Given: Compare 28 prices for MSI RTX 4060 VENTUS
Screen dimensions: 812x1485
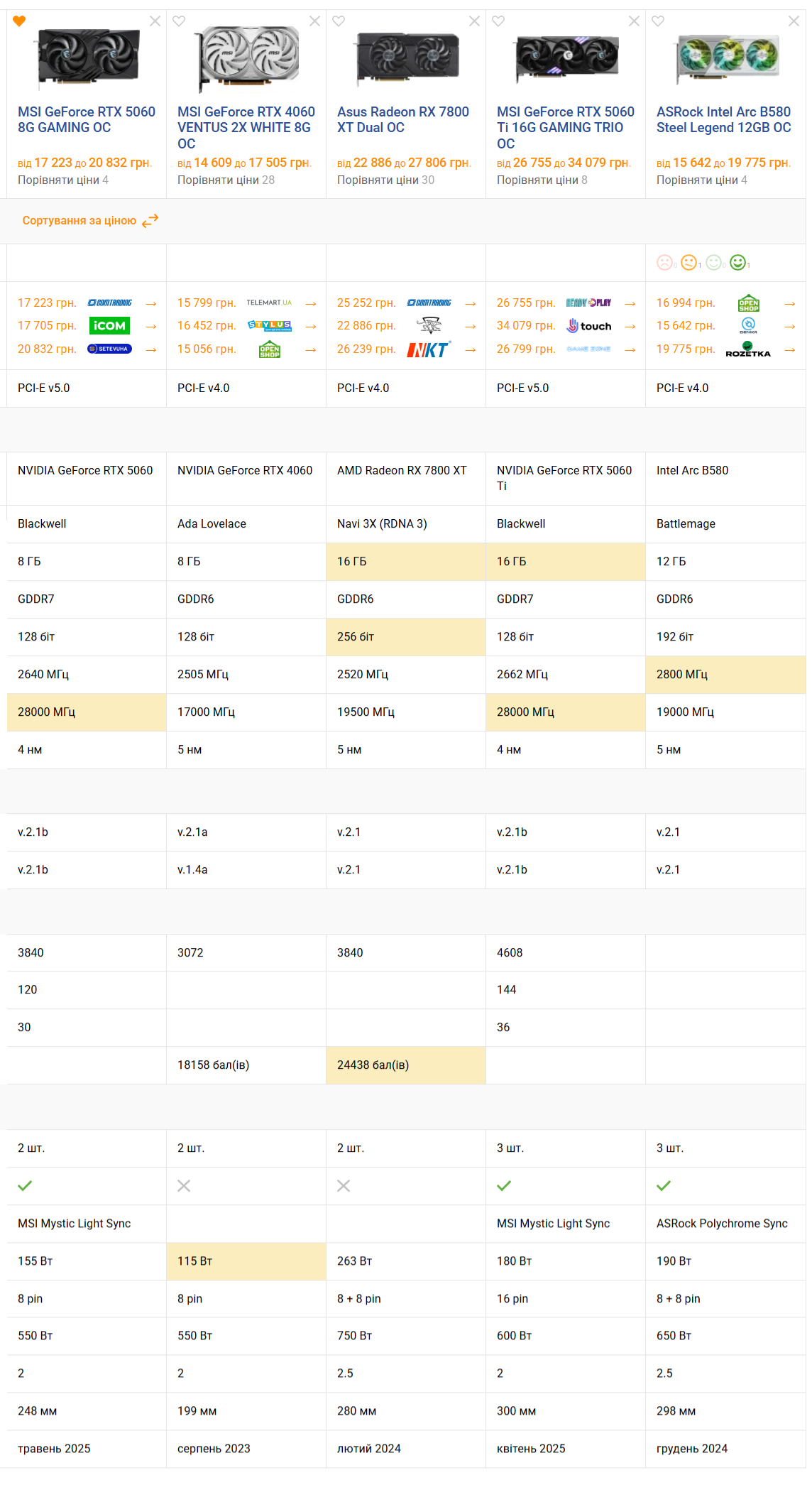Looking at the screenshot, I should click(x=226, y=180).
